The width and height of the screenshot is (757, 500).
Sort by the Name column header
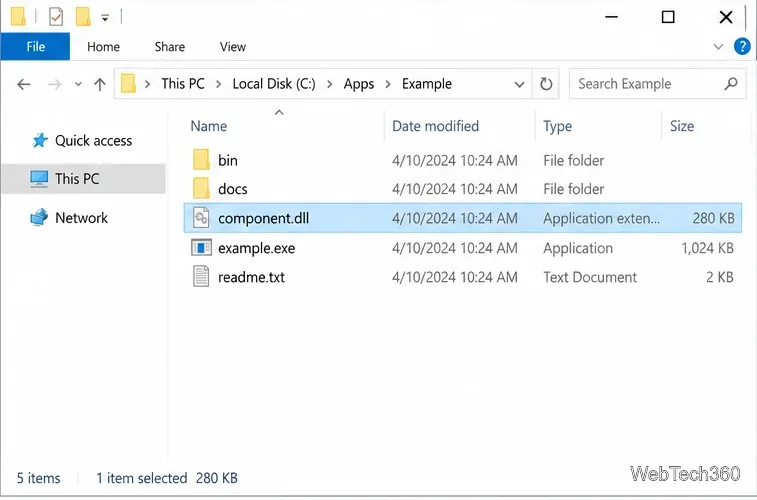(x=209, y=126)
